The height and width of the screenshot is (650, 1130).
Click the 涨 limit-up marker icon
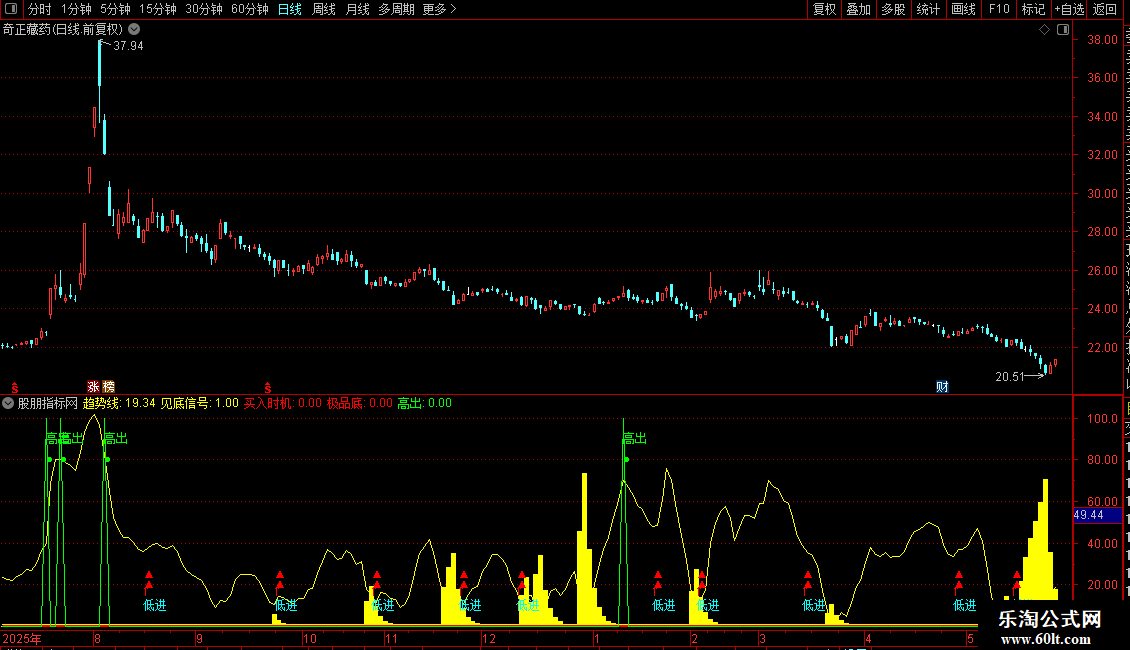(x=94, y=387)
